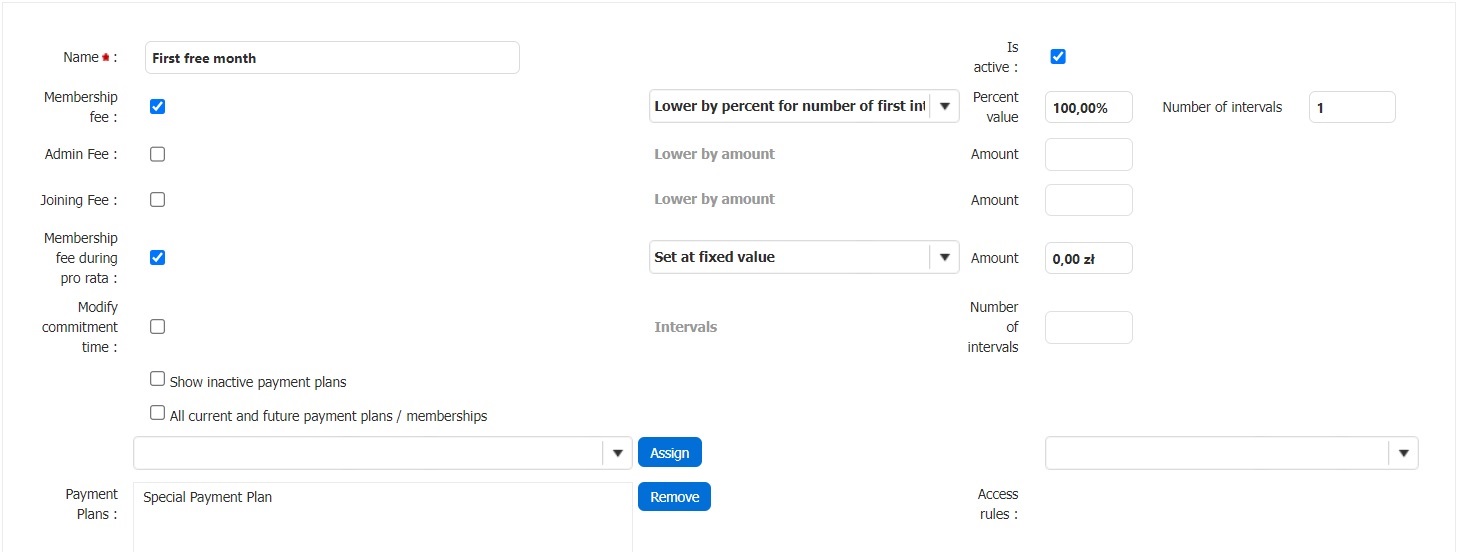Open the payment plan selection dropdown arrow
Image resolution: width=1460 pixels, height=552 pixels.
click(617, 453)
